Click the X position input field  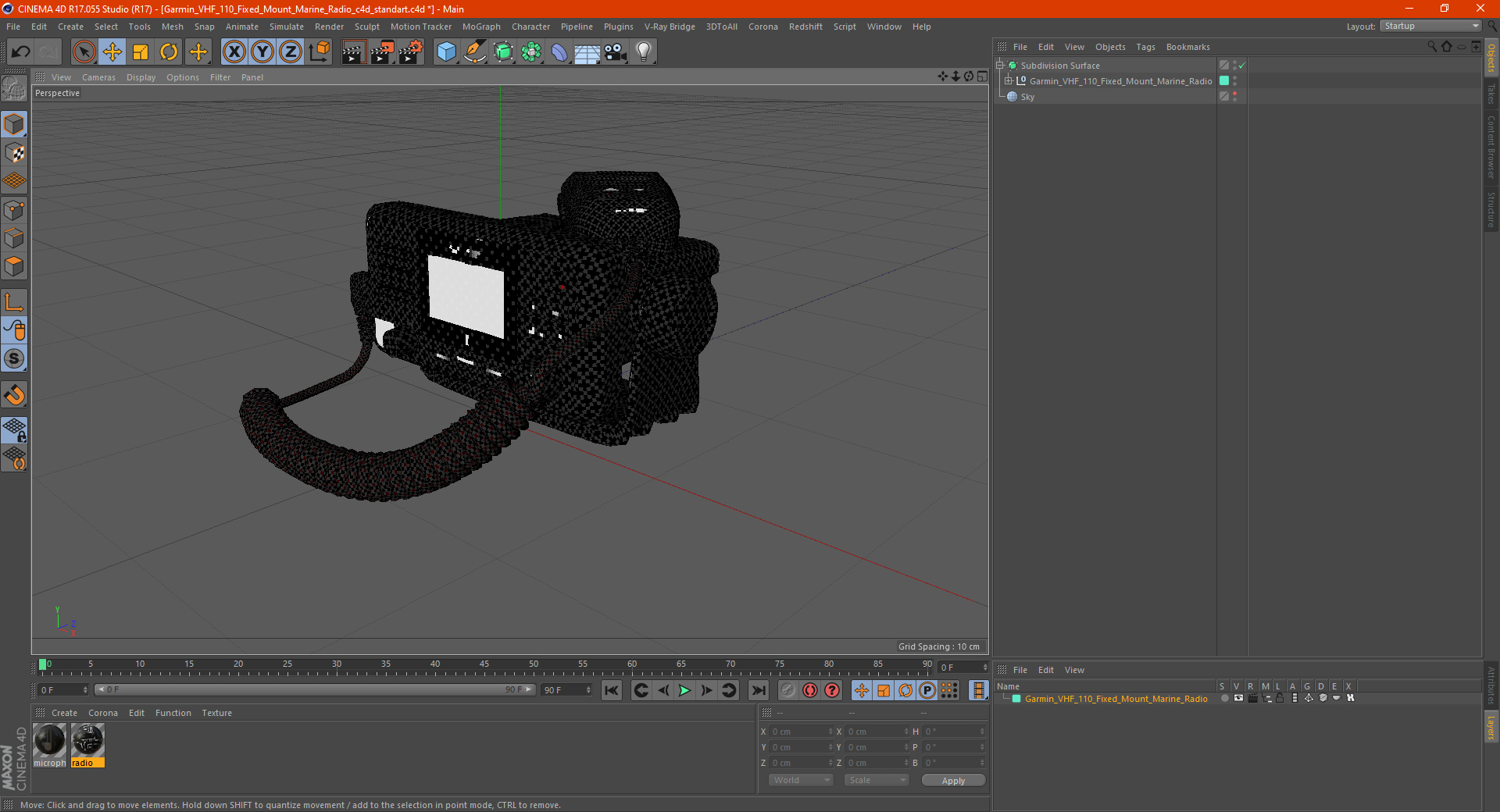[x=802, y=732]
